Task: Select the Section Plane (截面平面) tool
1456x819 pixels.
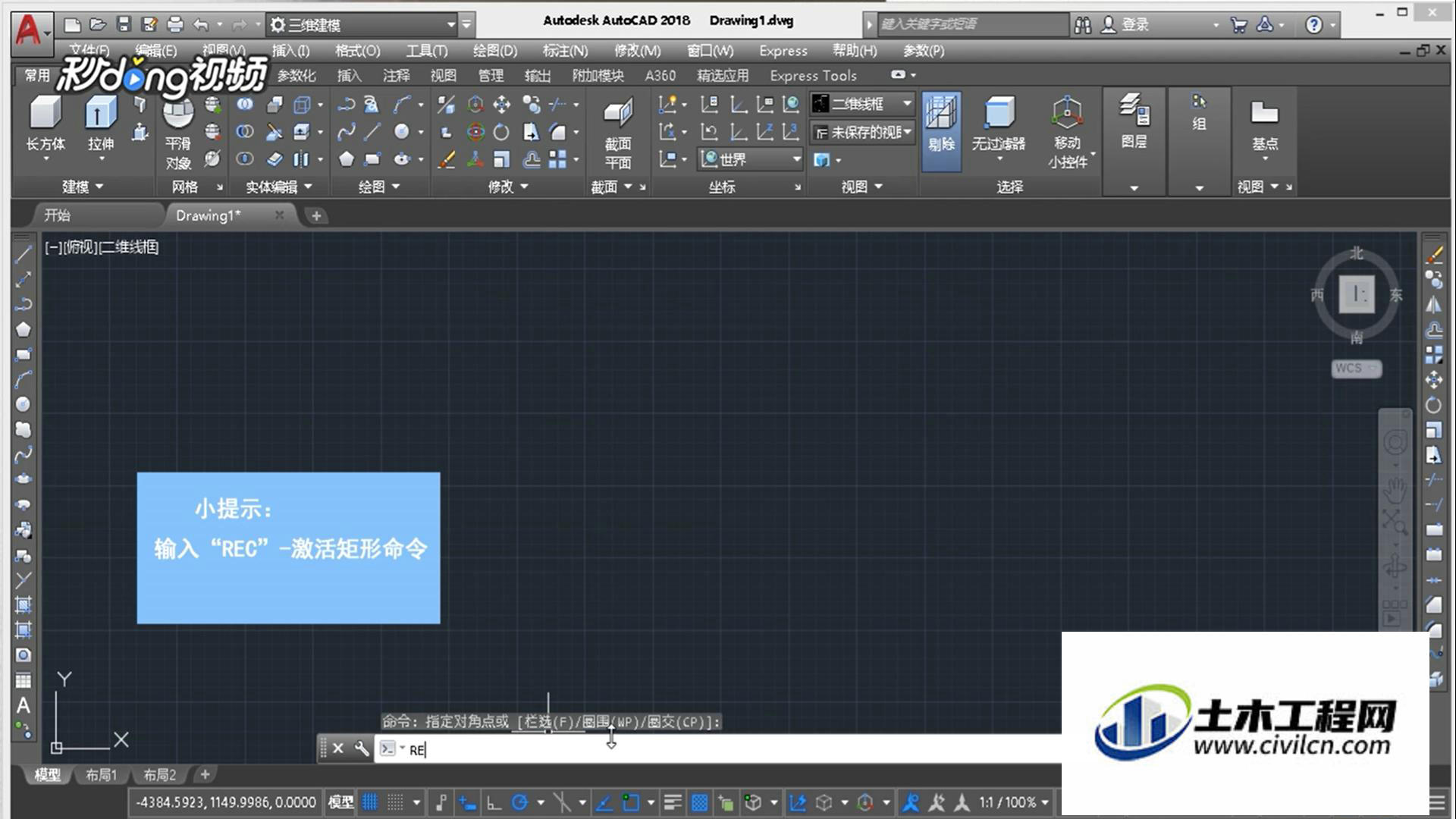Action: coord(617,134)
